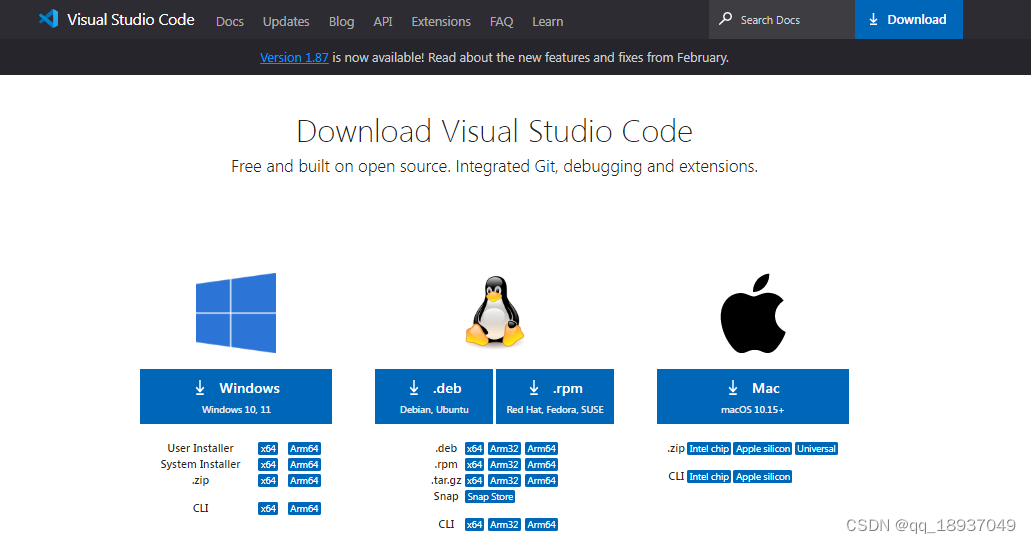1031x543 pixels.
Task: Download the Windows 10, 11 installer
Action: pos(236,396)
